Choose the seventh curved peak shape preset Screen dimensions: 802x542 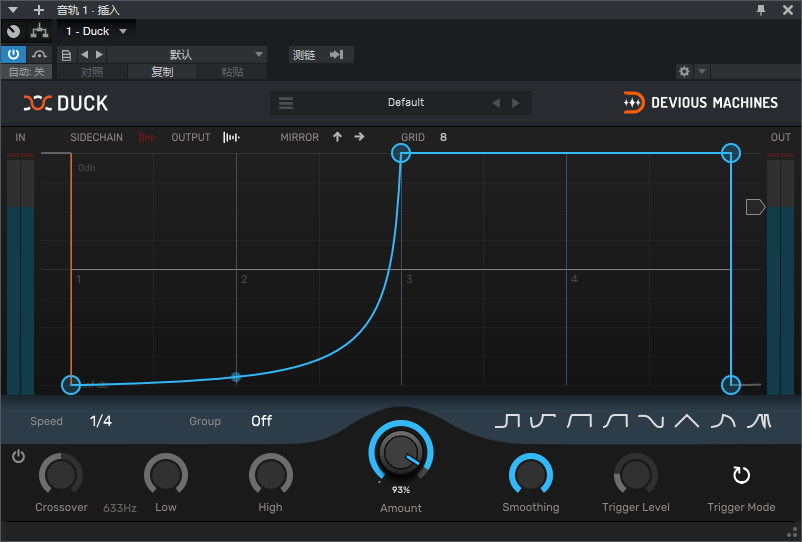point(723,421)
